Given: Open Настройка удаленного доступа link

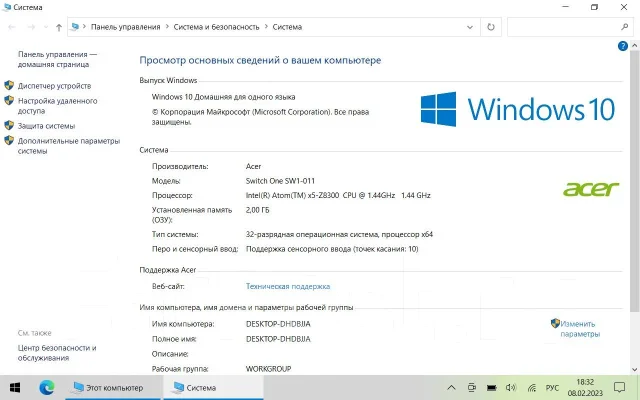Looking at the screenshot, I should click(x=58, y=106).
